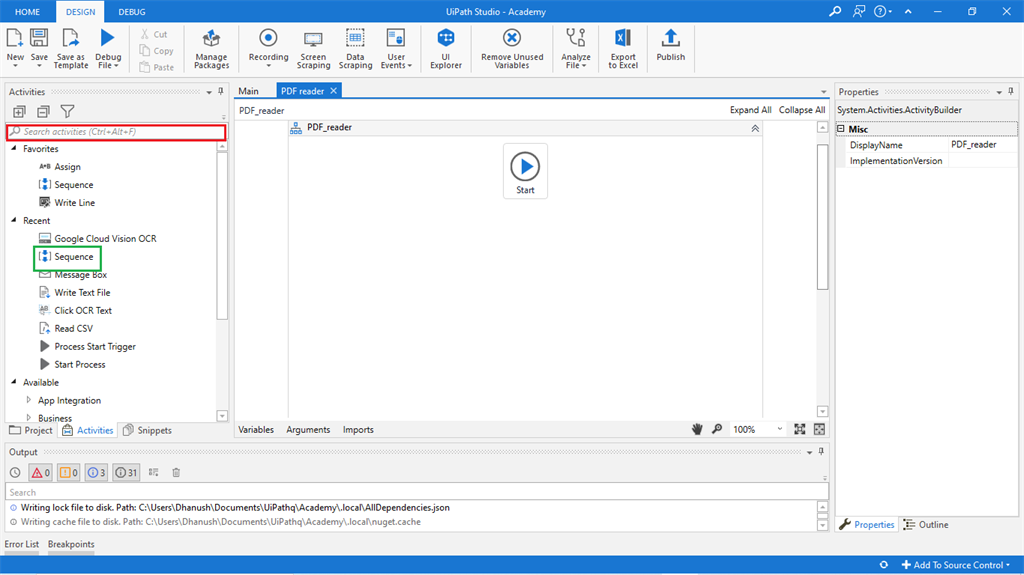
Task: Open the Variables panel
Action: point(256,429)
